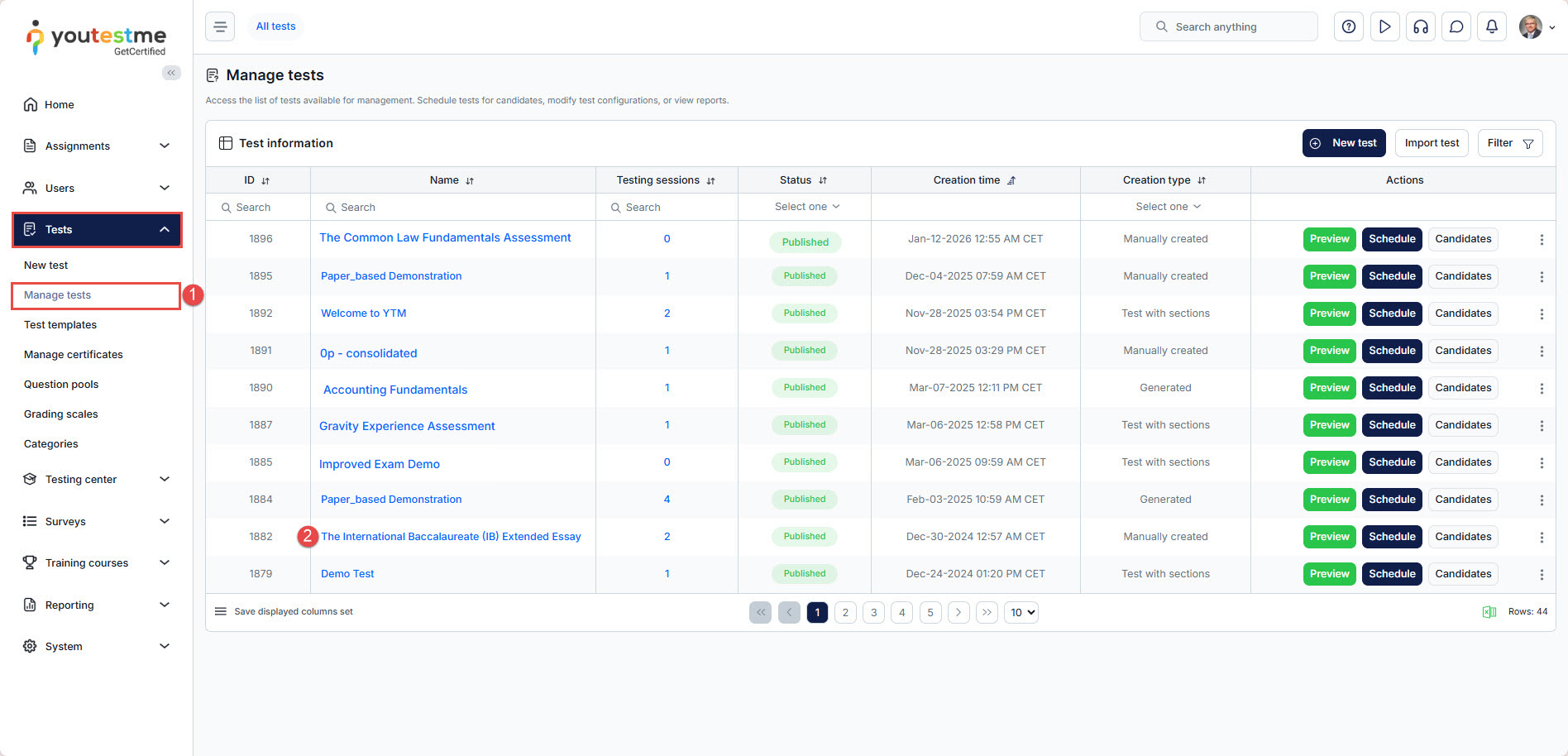Export table using Excel icon
The width and height of the screenshot is (1568, 756).
(x=1489, y=612)
